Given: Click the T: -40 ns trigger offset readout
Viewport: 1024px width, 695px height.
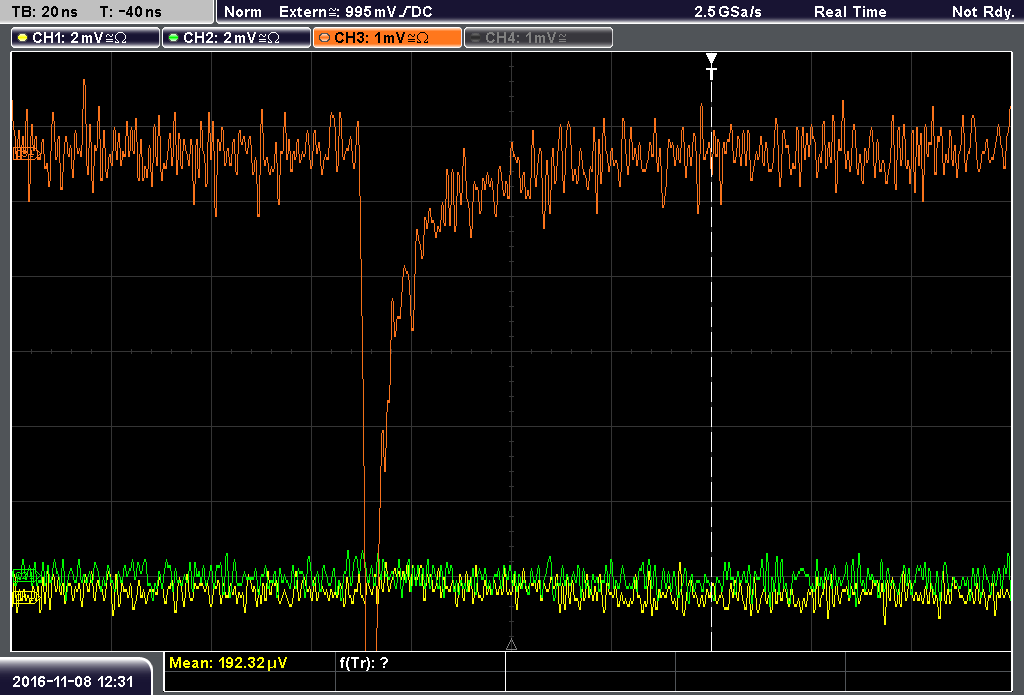Looking at the screenshot, I should [131, 12].
